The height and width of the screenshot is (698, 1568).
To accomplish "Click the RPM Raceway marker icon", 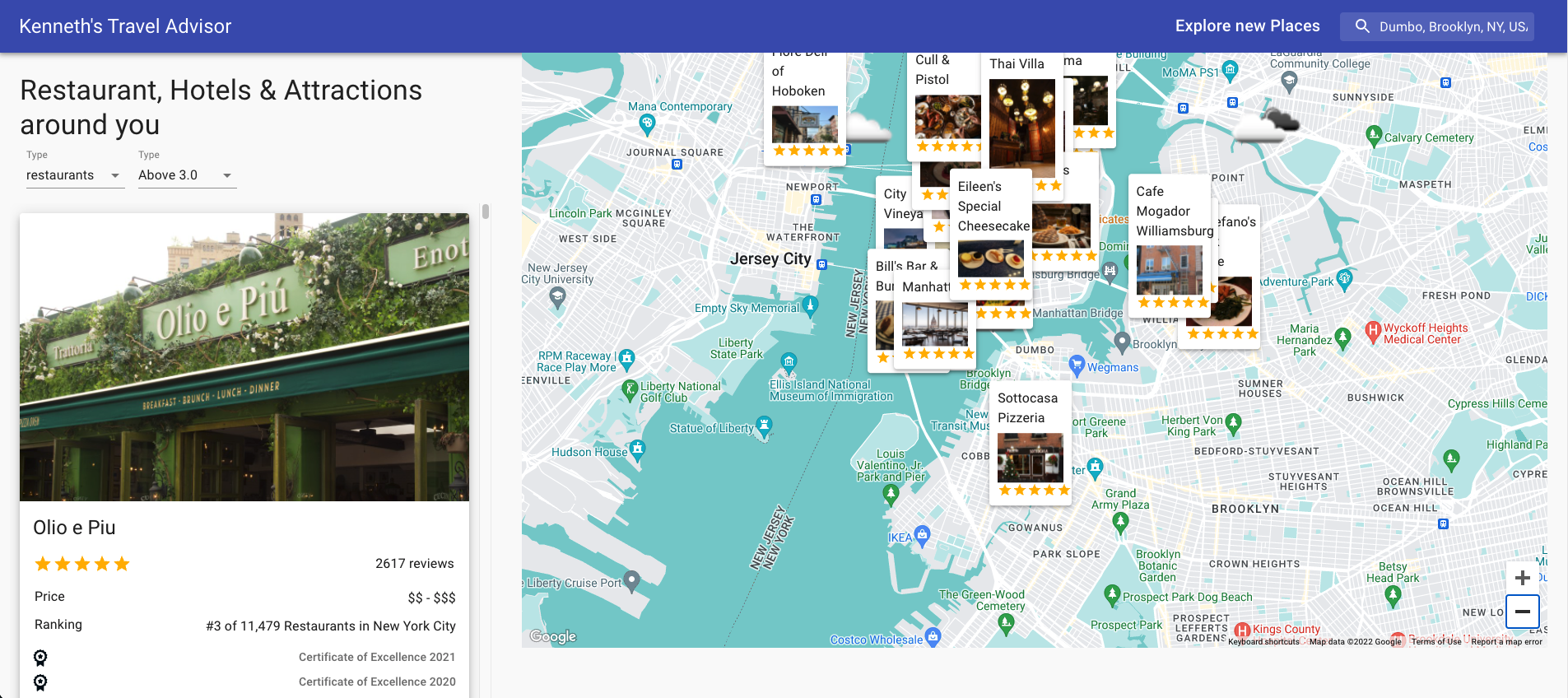I will click(626, 359).
